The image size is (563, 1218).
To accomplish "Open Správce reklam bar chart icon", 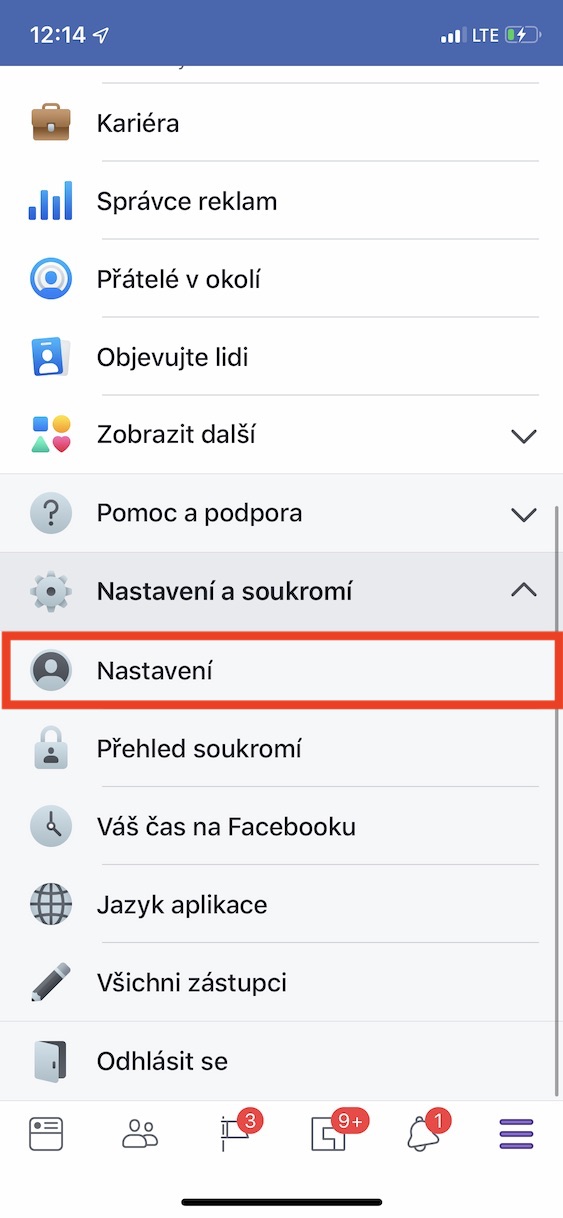I will tap(50, 201).
